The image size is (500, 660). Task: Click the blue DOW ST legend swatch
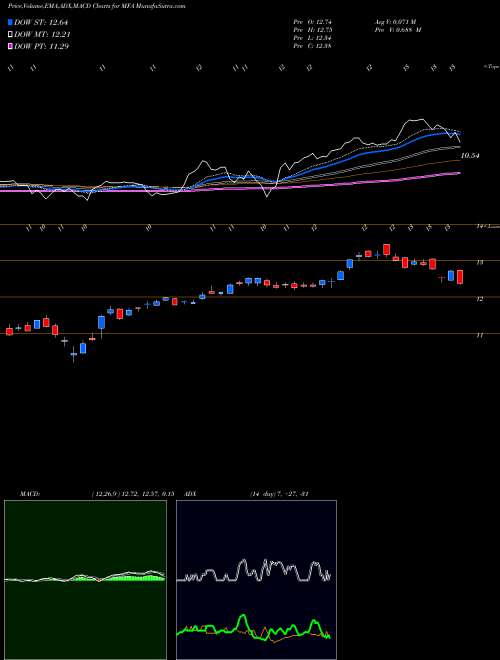pyautogui.click(x=11, y=22)
